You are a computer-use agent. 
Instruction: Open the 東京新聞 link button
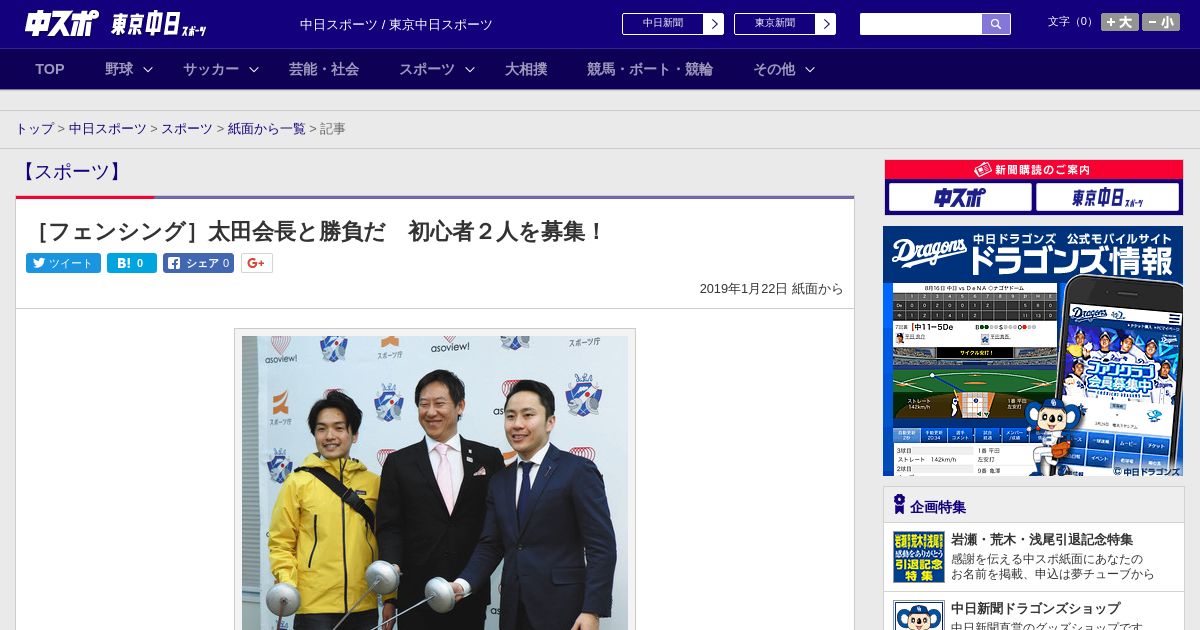pos(774,24)
